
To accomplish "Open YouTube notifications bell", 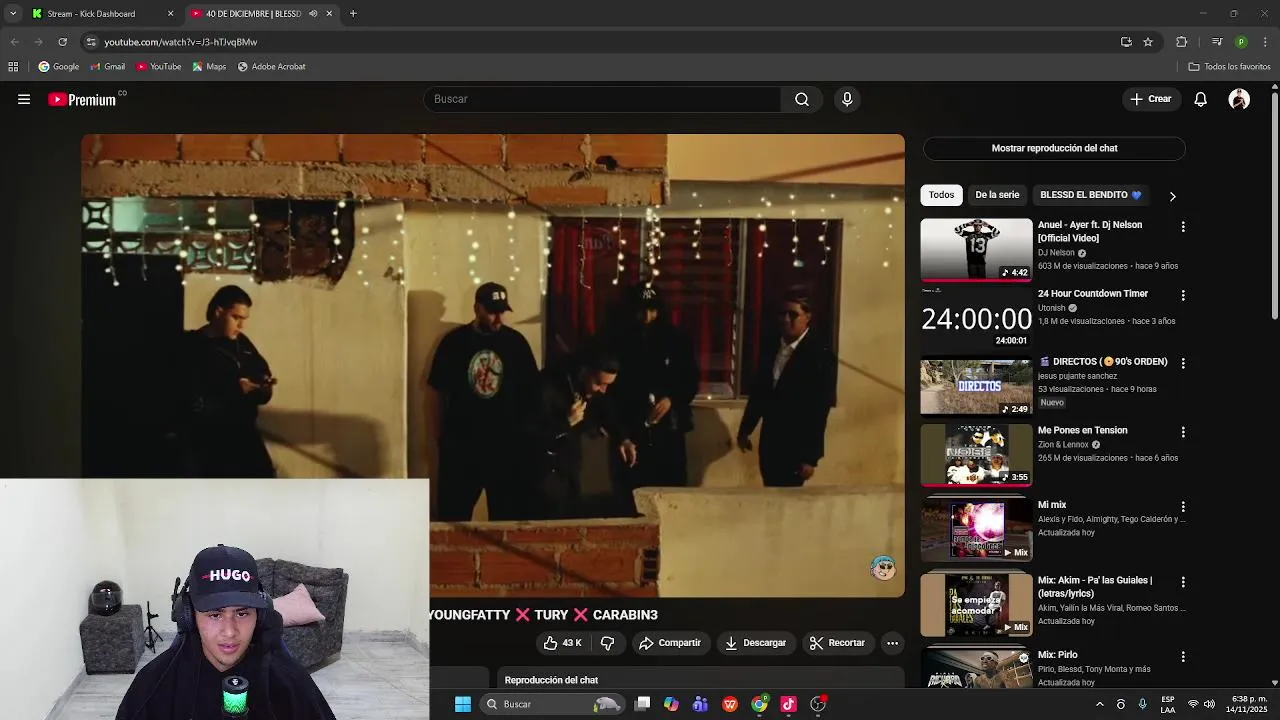I will point(1201,99).
